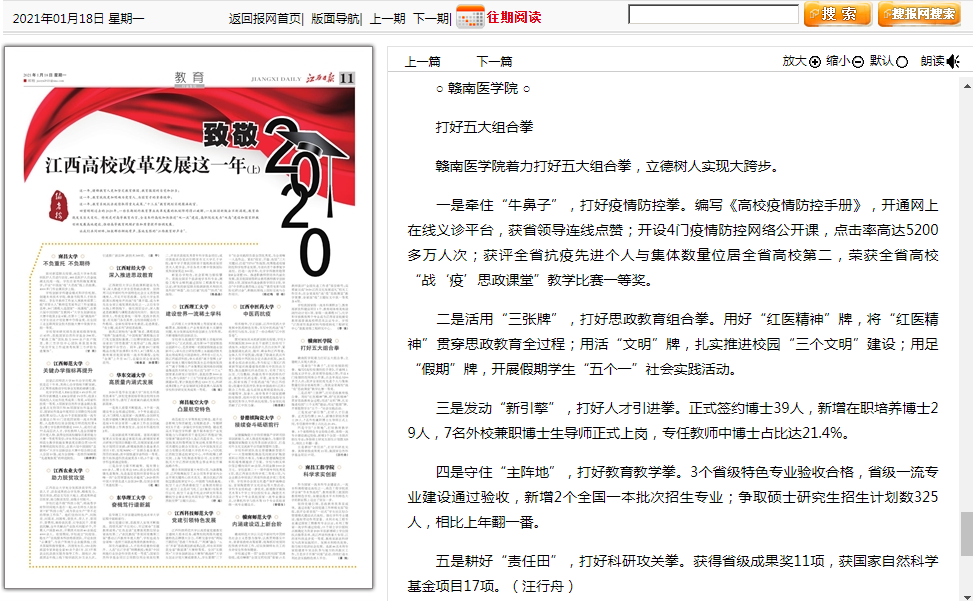Open the calendar icon for past issues
This screenshot has height=601, width=973.
[470, 17]
